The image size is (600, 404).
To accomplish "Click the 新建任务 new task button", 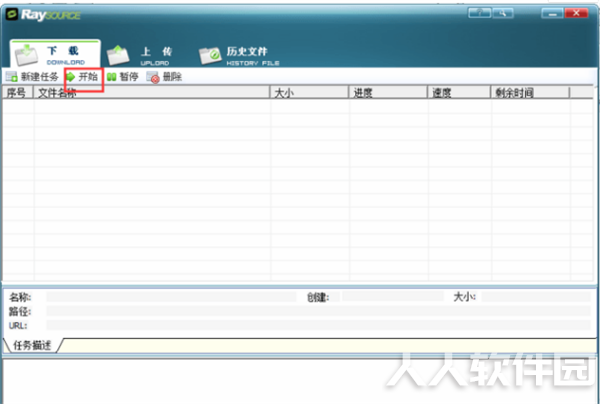I will pos(32,77).
